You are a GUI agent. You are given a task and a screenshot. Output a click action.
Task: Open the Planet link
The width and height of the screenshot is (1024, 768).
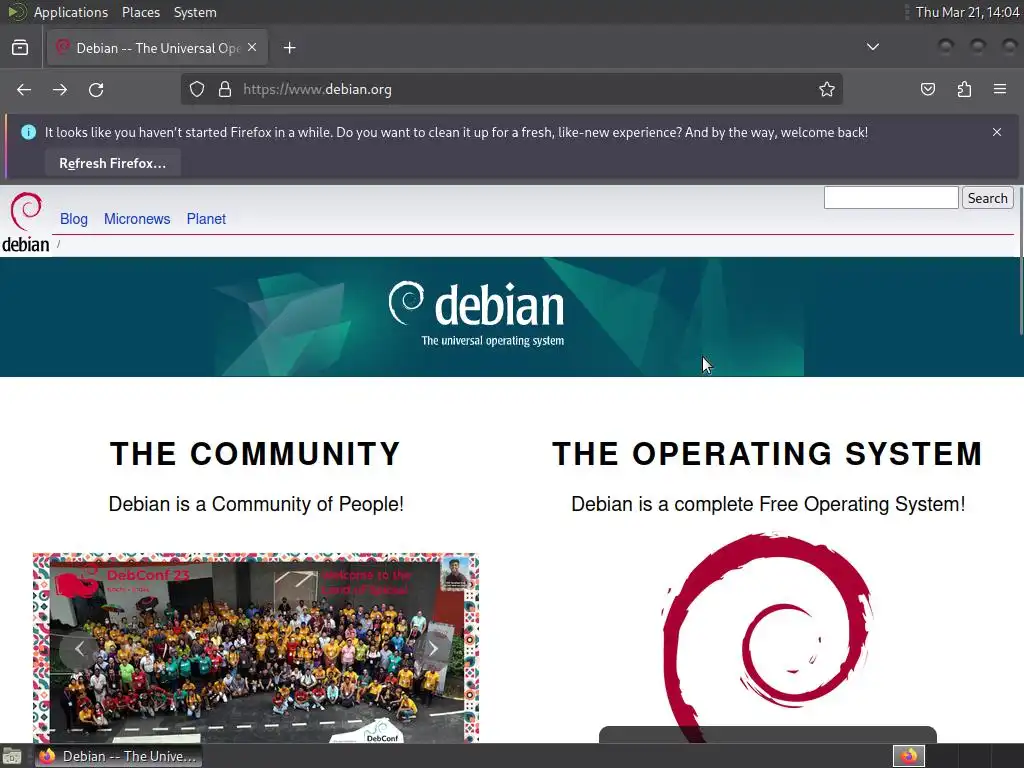click(206, 219)
